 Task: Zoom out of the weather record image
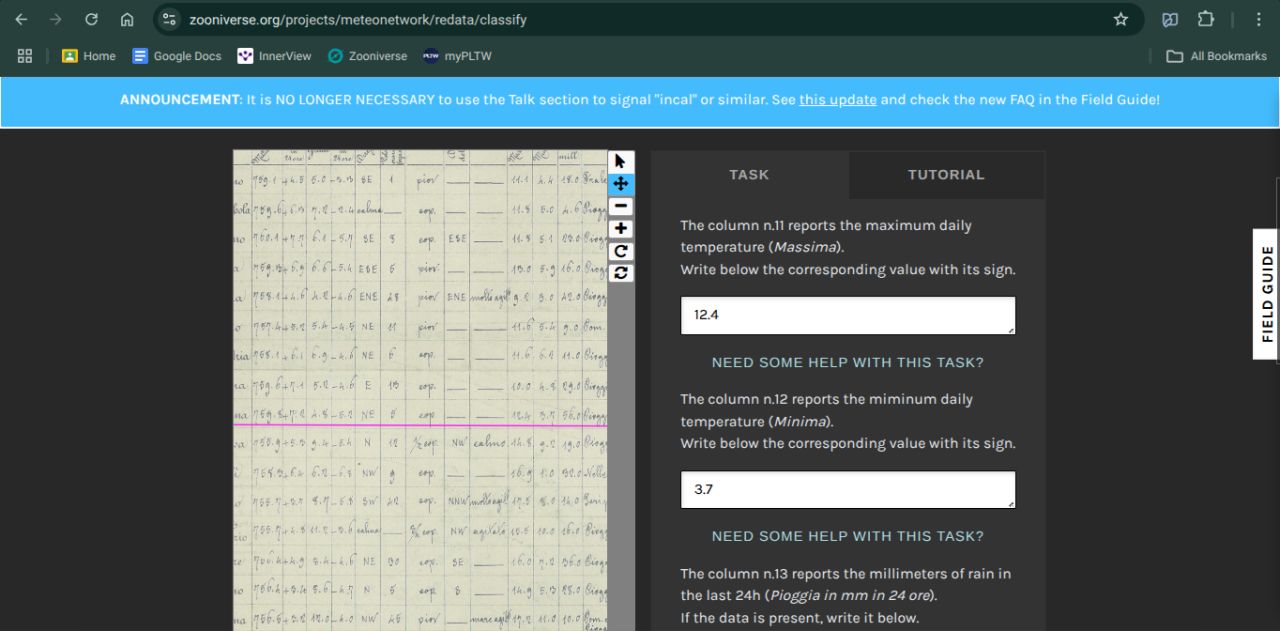tap(621, 206)
